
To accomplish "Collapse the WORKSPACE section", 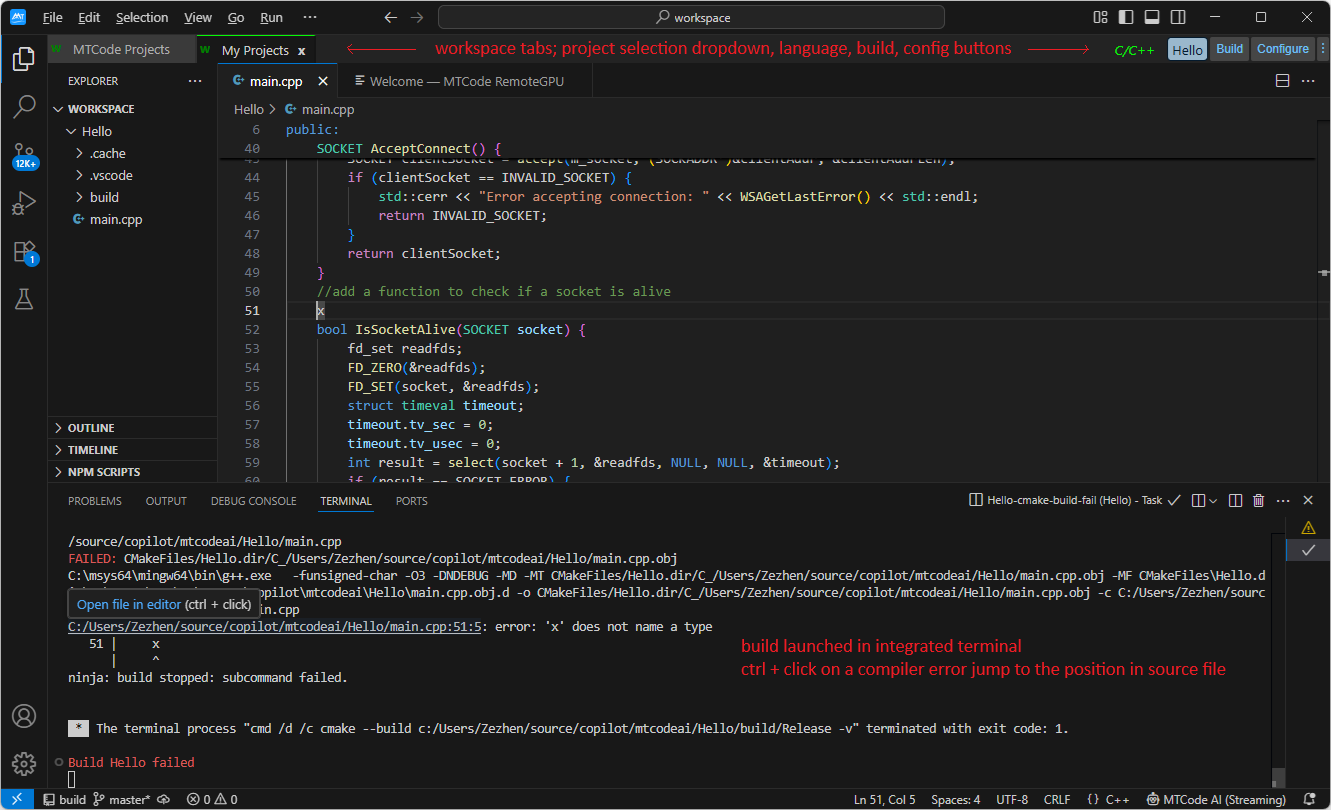I will point(132,109).
